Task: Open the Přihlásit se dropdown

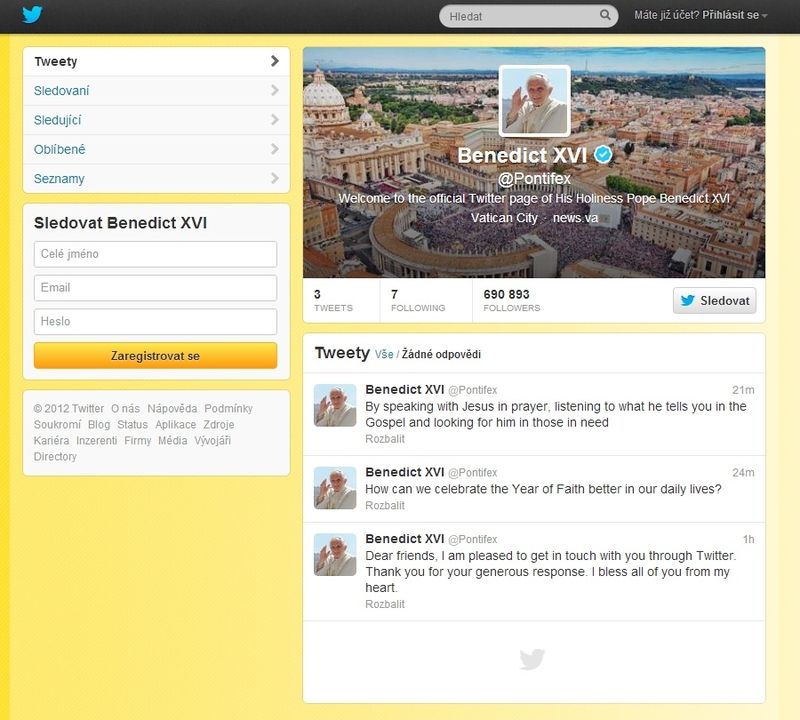Action: (734, 15)
